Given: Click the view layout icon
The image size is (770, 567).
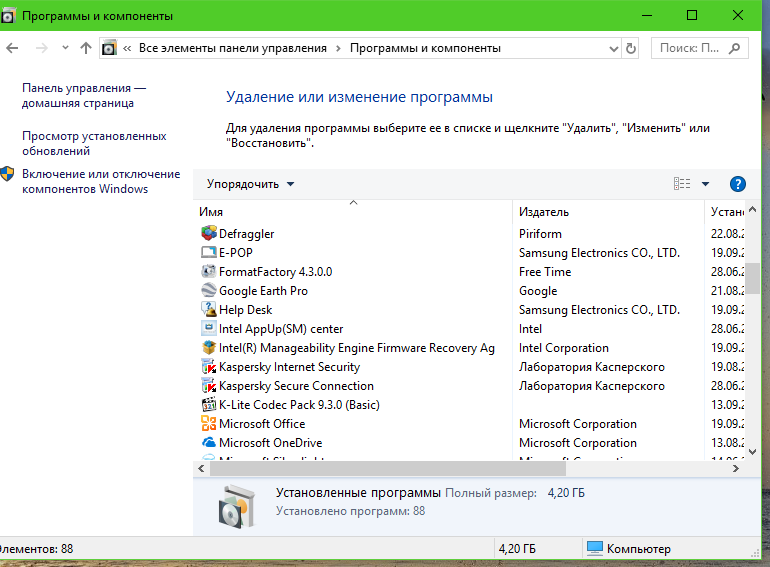Looking at the screenshot, I should (682, 184).
